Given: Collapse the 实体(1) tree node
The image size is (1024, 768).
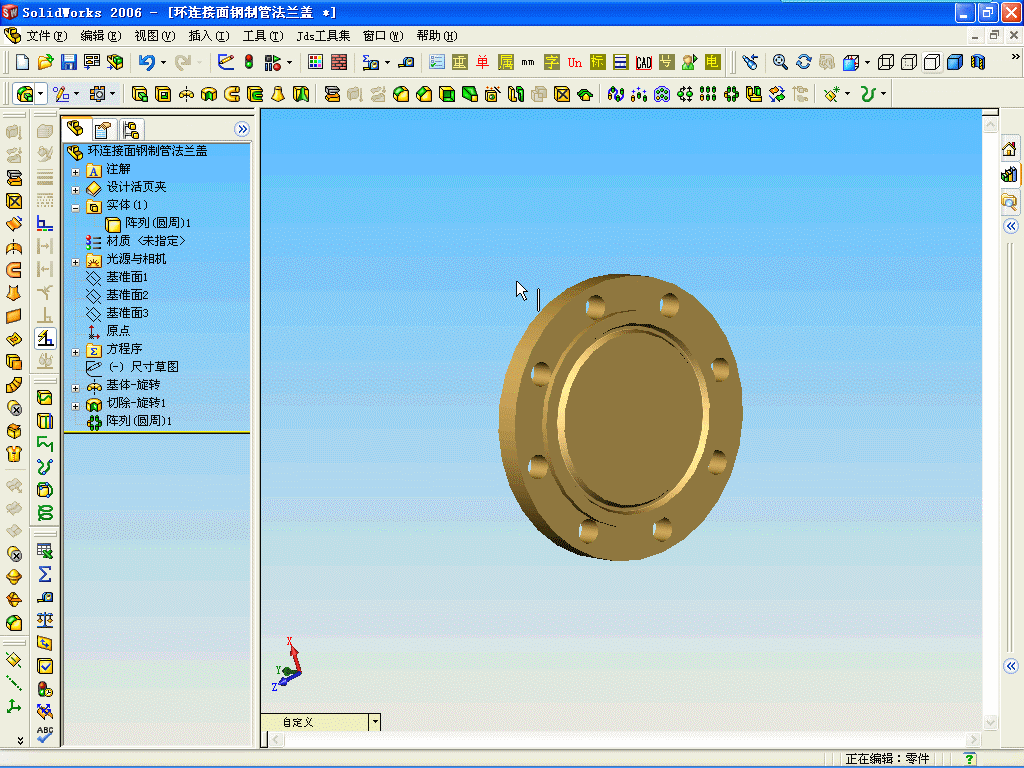Looking at the screenshot, I should 75,208.
